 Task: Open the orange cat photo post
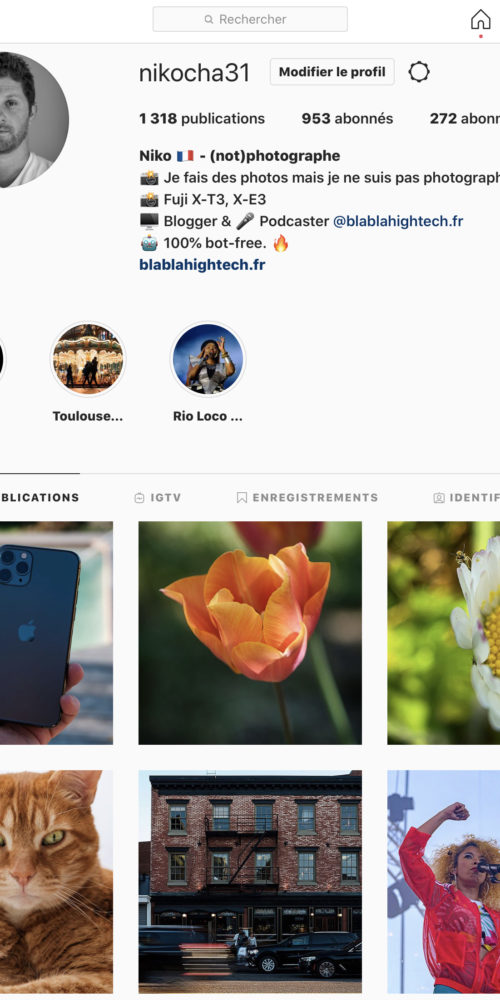(56, 881)
